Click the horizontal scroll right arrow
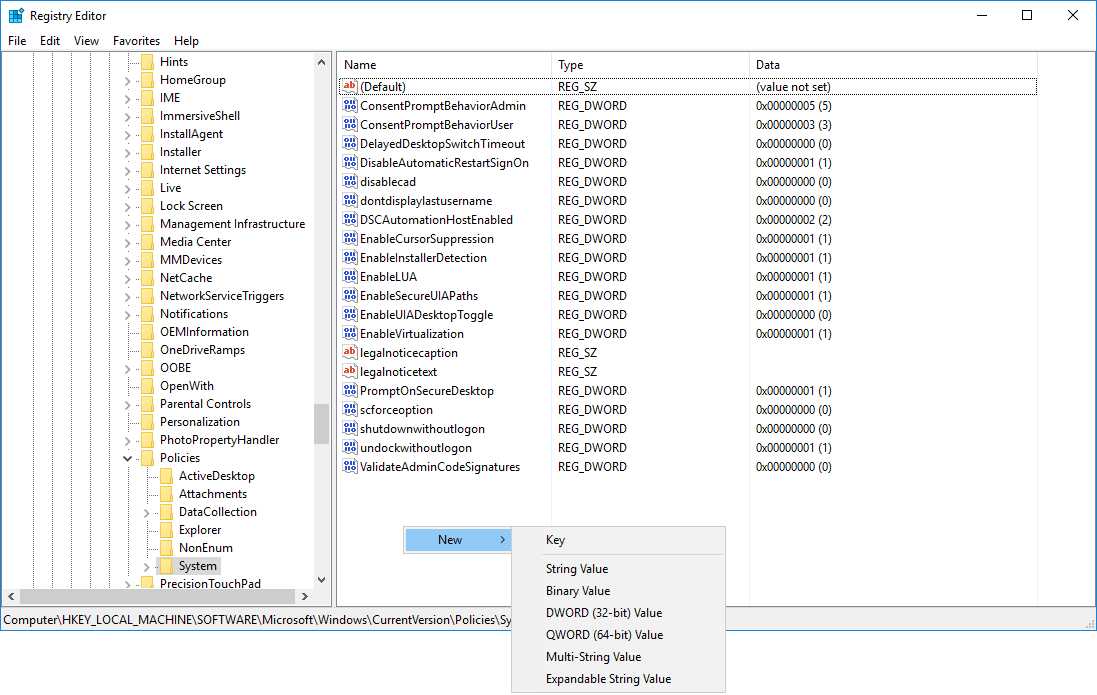 pyautogui.click(x=304, y=596)
